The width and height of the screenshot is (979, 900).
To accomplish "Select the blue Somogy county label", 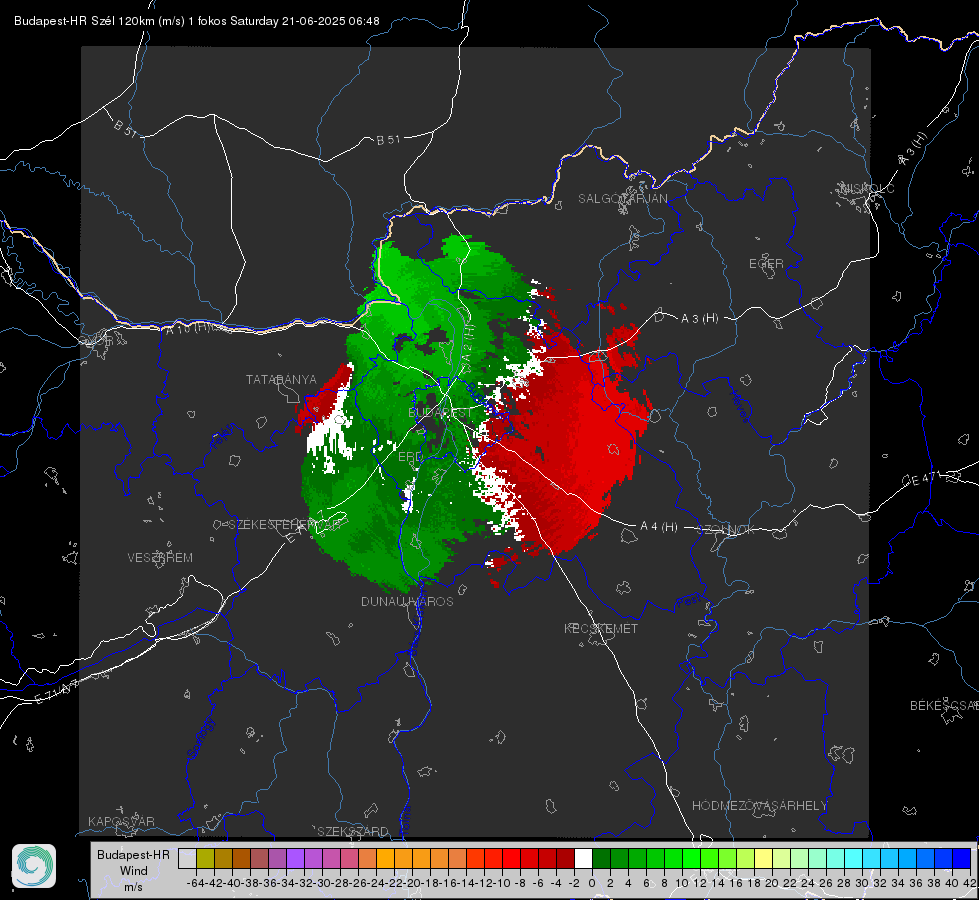I will click(x=201, y=738).
